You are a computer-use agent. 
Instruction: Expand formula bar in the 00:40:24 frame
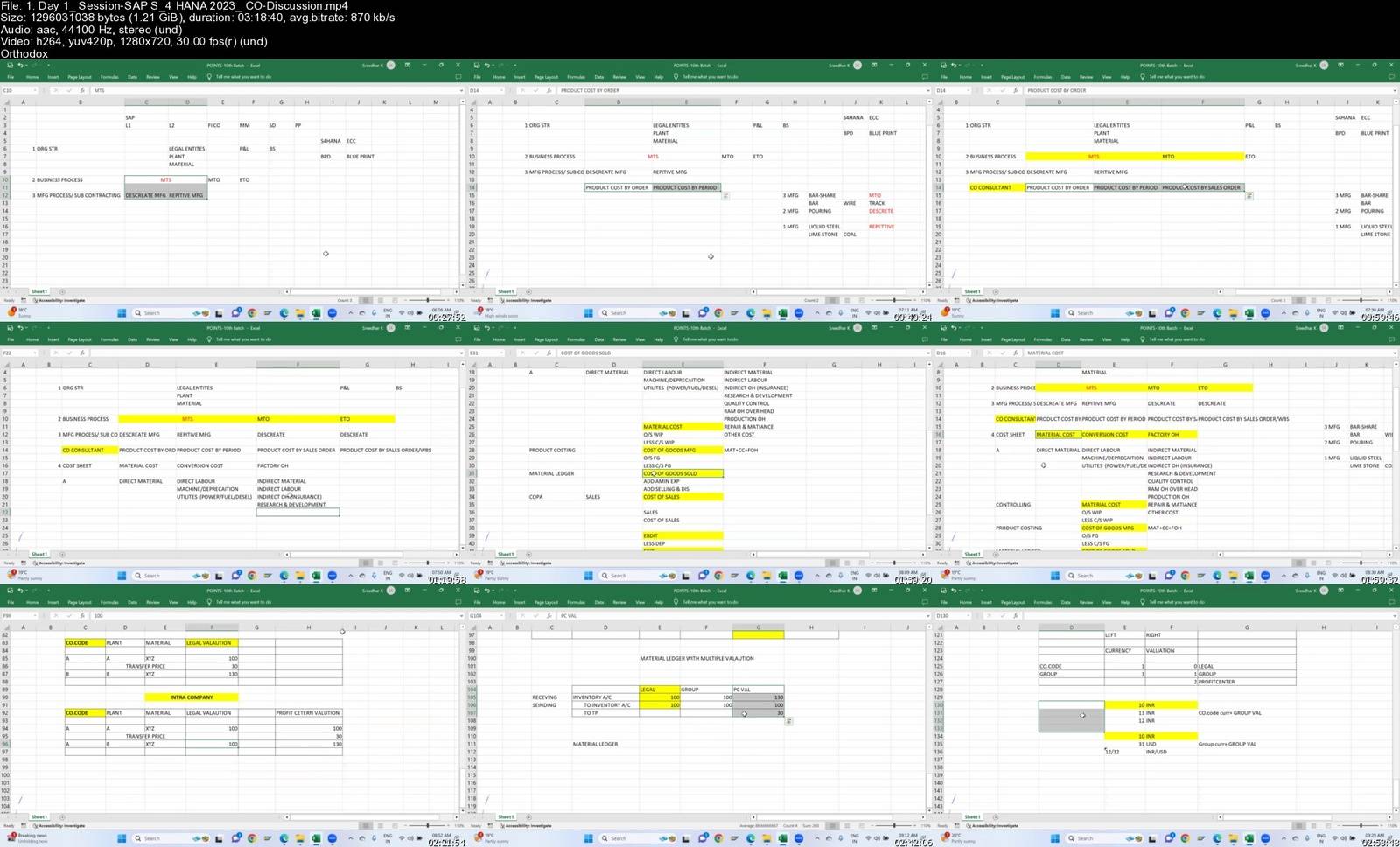point(927,90)
